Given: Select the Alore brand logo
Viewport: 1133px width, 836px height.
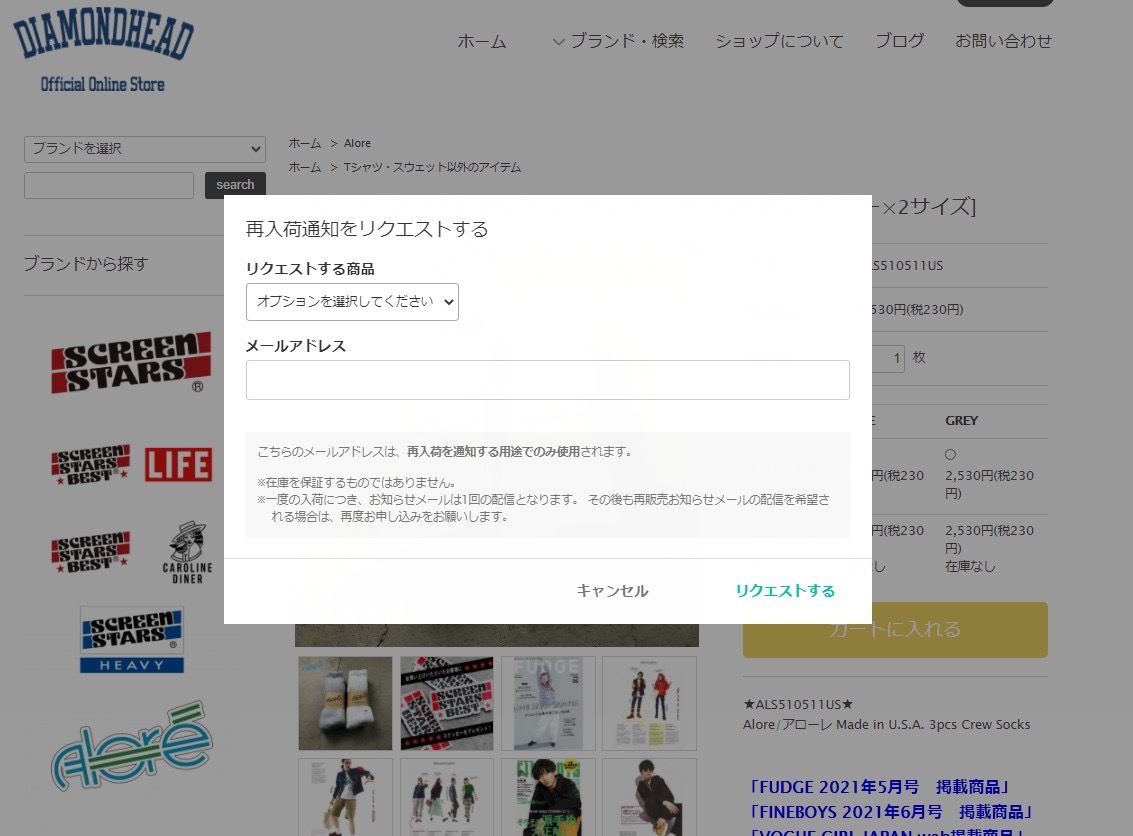Looking at the screenshot, I should coord(132,745).
